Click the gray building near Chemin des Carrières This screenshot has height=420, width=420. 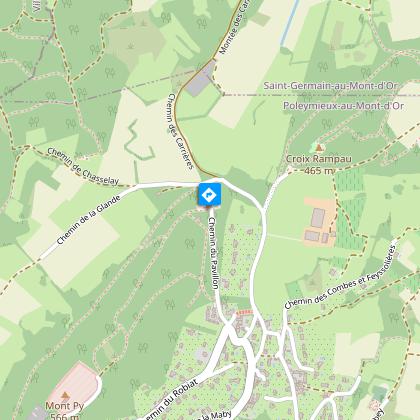pyautogui.click(x=201, y=79)
